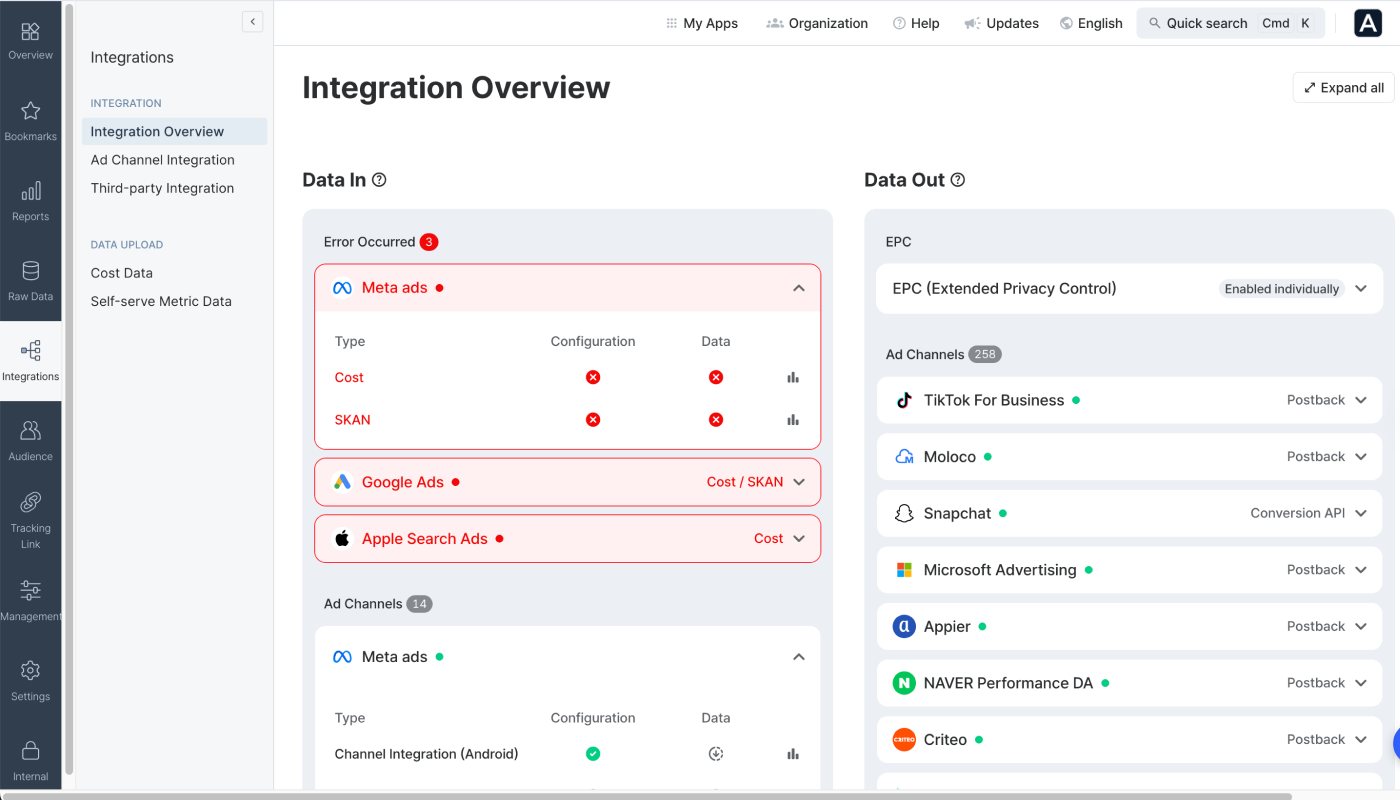The width and height of the screenshot is (1400, 800).
Task: Open the chart icon in SKAN error row
Action: click(793, 420)
